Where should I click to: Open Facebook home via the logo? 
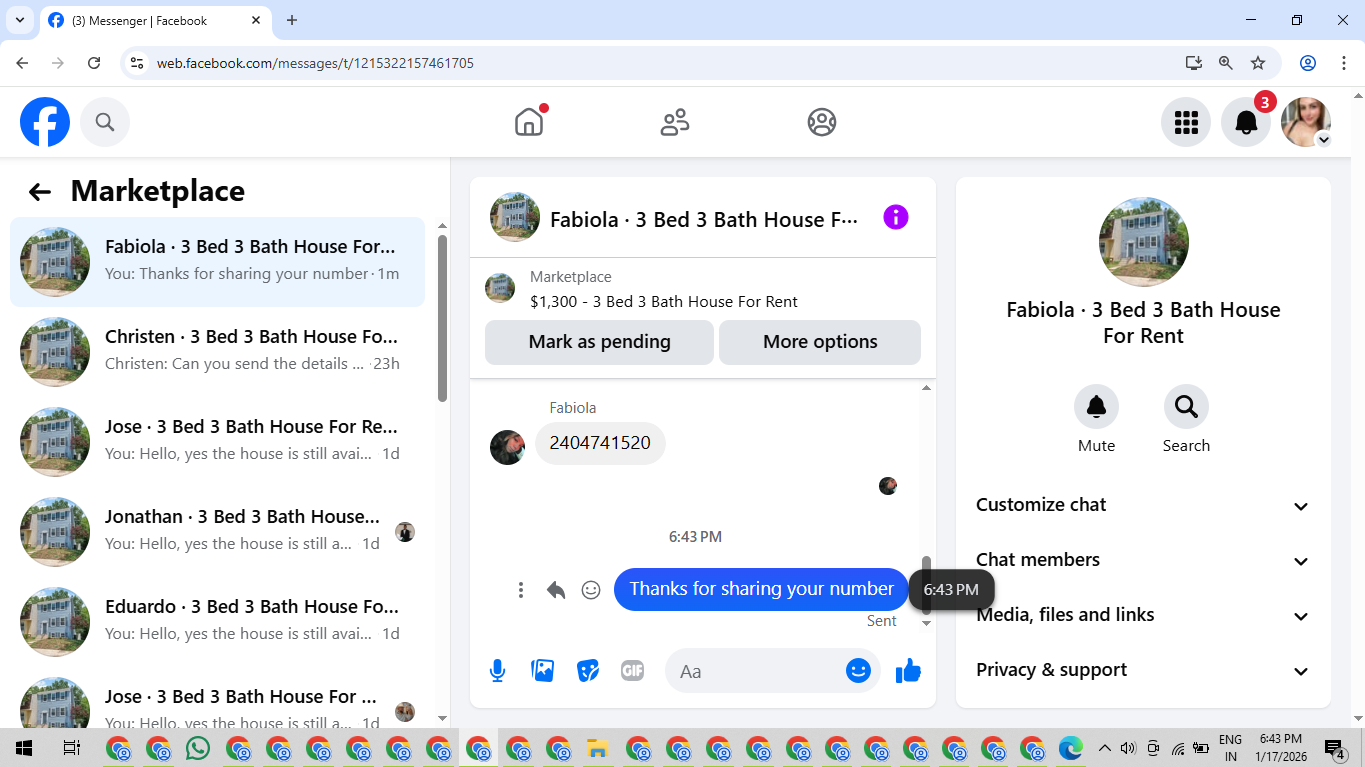coord(45,122)
